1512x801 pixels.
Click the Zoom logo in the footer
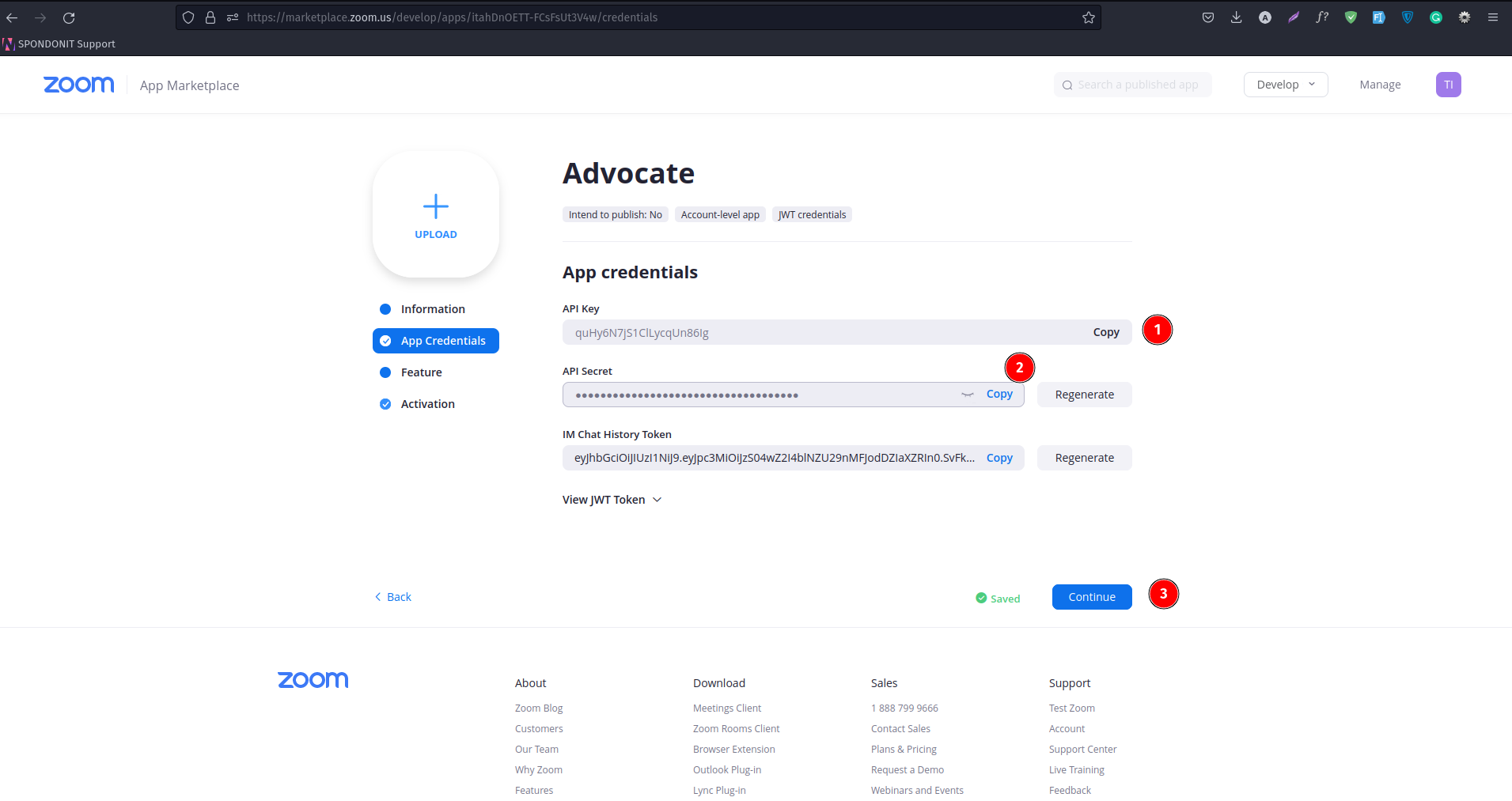point(313,680)
